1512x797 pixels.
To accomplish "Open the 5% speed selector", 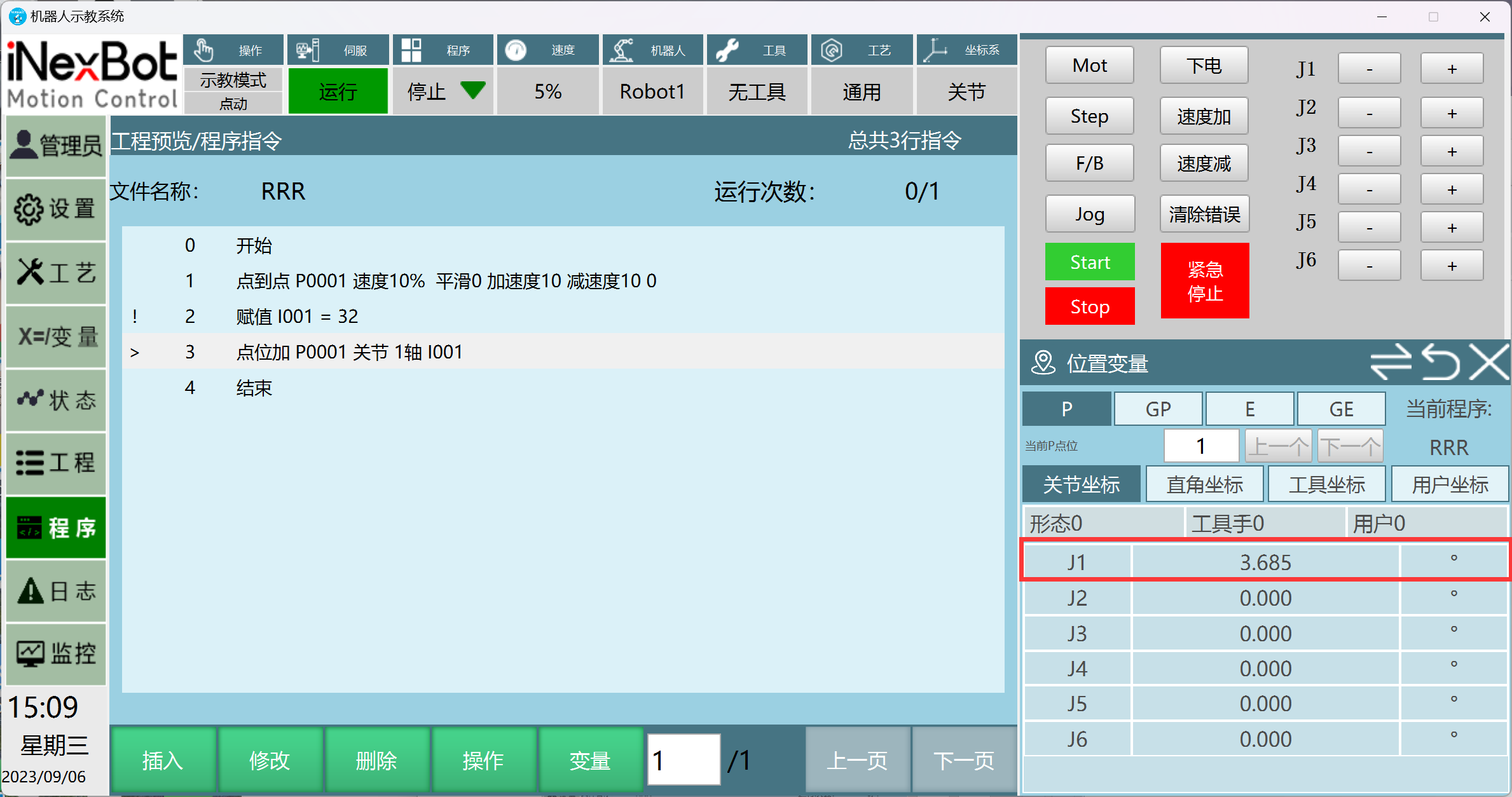I will tap(547, 92).
